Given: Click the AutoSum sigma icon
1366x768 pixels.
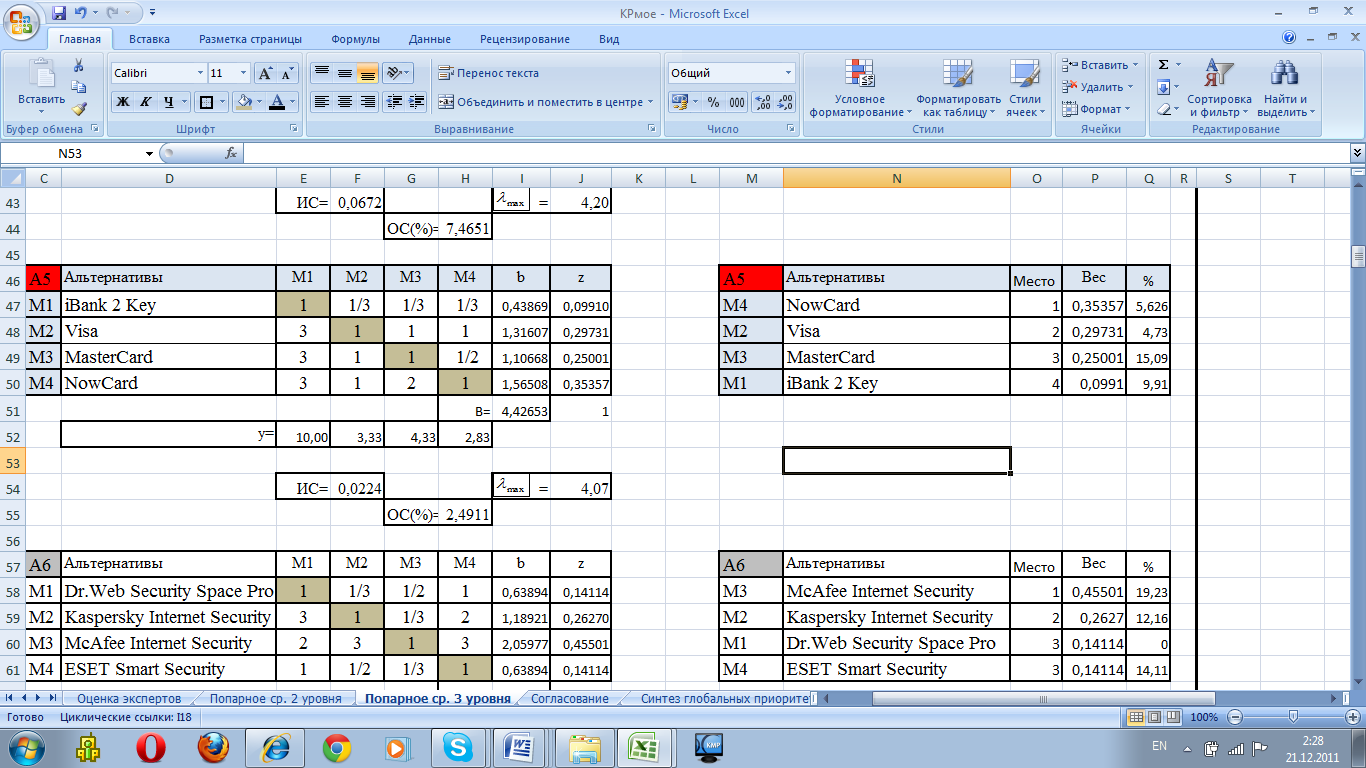Looking at the screenshot, I should point(1164,65).
